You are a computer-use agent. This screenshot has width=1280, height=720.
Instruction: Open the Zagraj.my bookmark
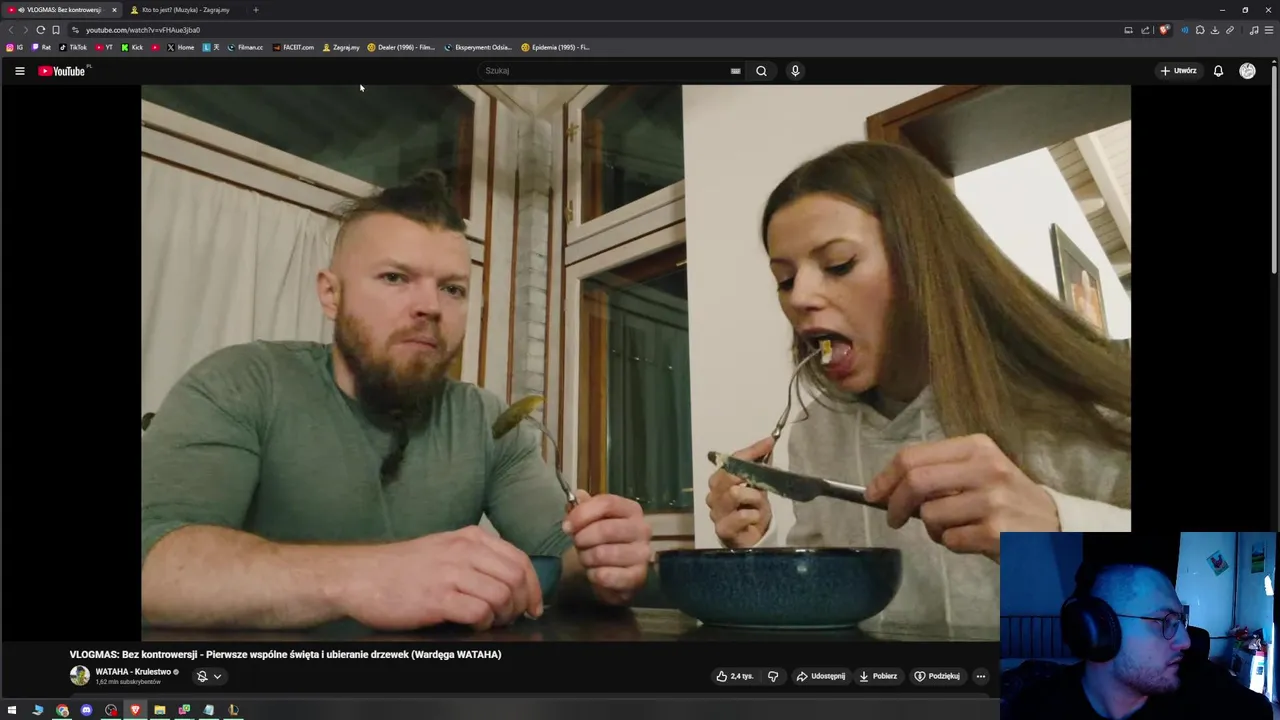341,47
